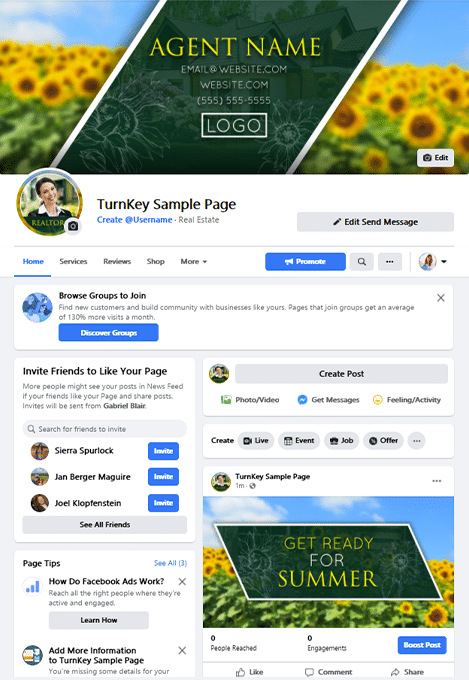Click the search magnifier icon button
This screenshot has height=680, width=469.
click(361, 262)
